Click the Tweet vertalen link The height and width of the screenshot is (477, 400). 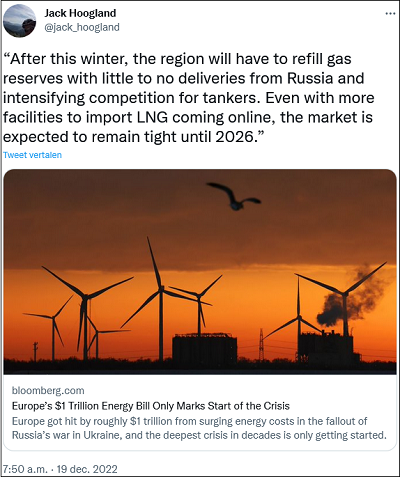pyautogui.click(x=32, y=155)
